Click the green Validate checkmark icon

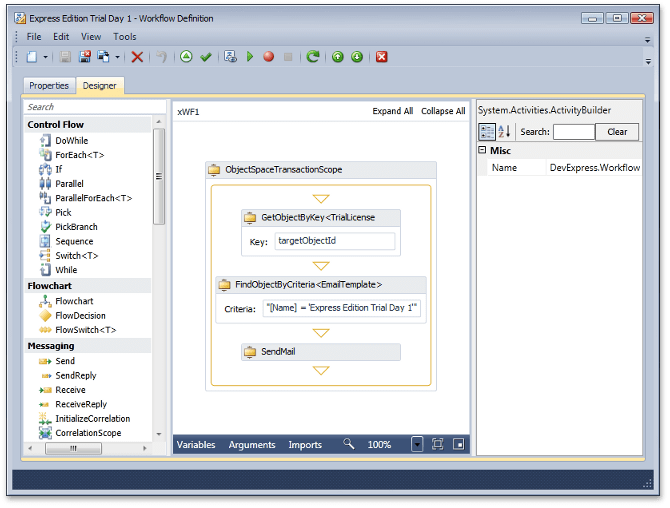coord(206,57)
